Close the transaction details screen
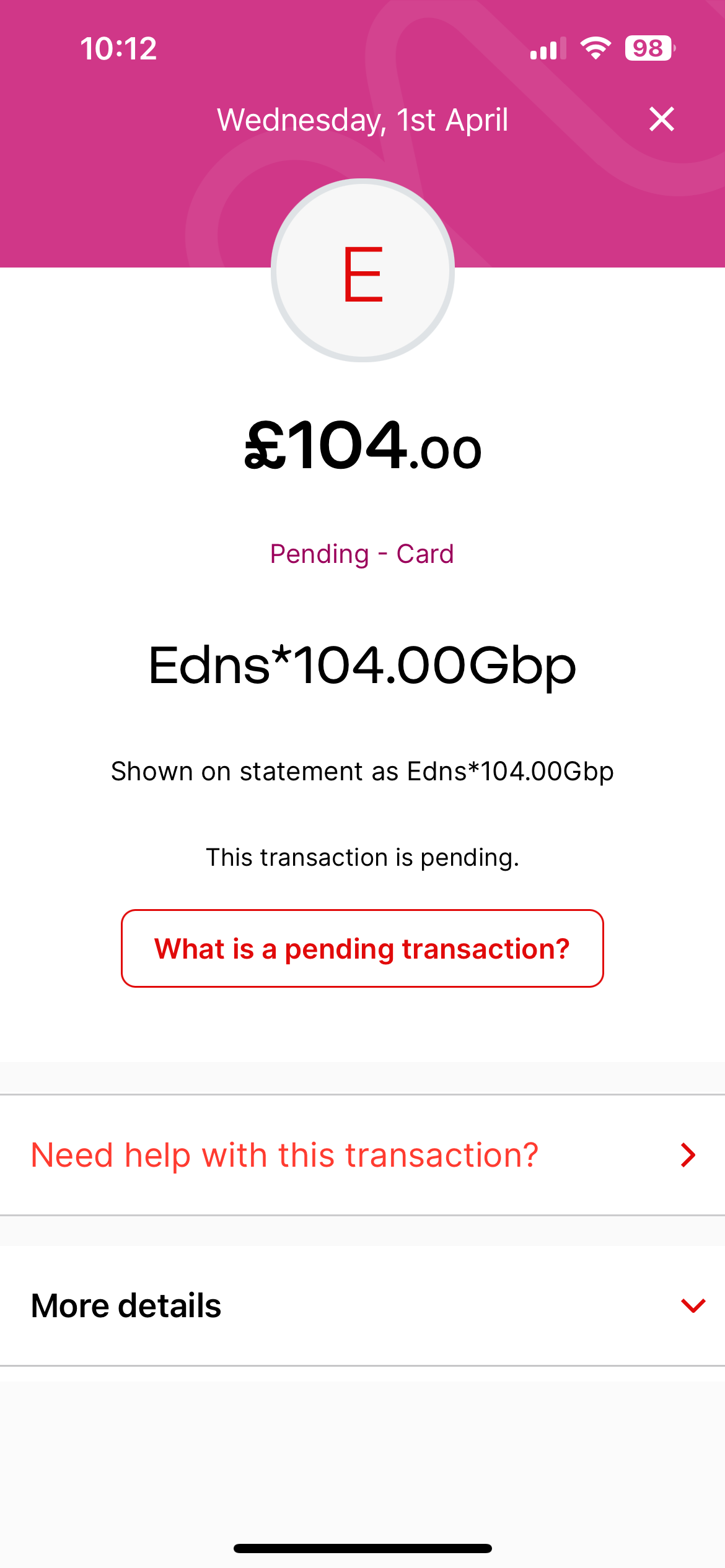The width and height of the screenshot is (725, 1568). pyautogui.click(x=661, y=119)
